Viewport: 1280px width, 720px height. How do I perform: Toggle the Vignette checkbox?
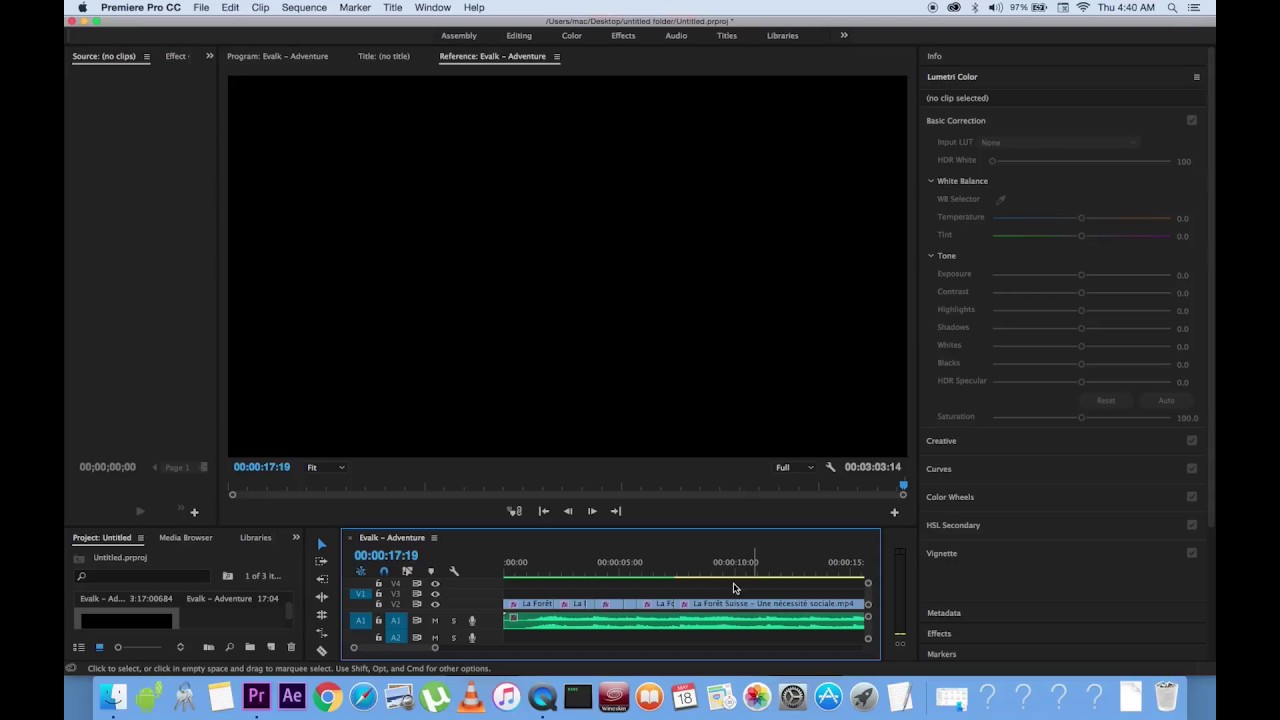click(x=1192, y=552)
